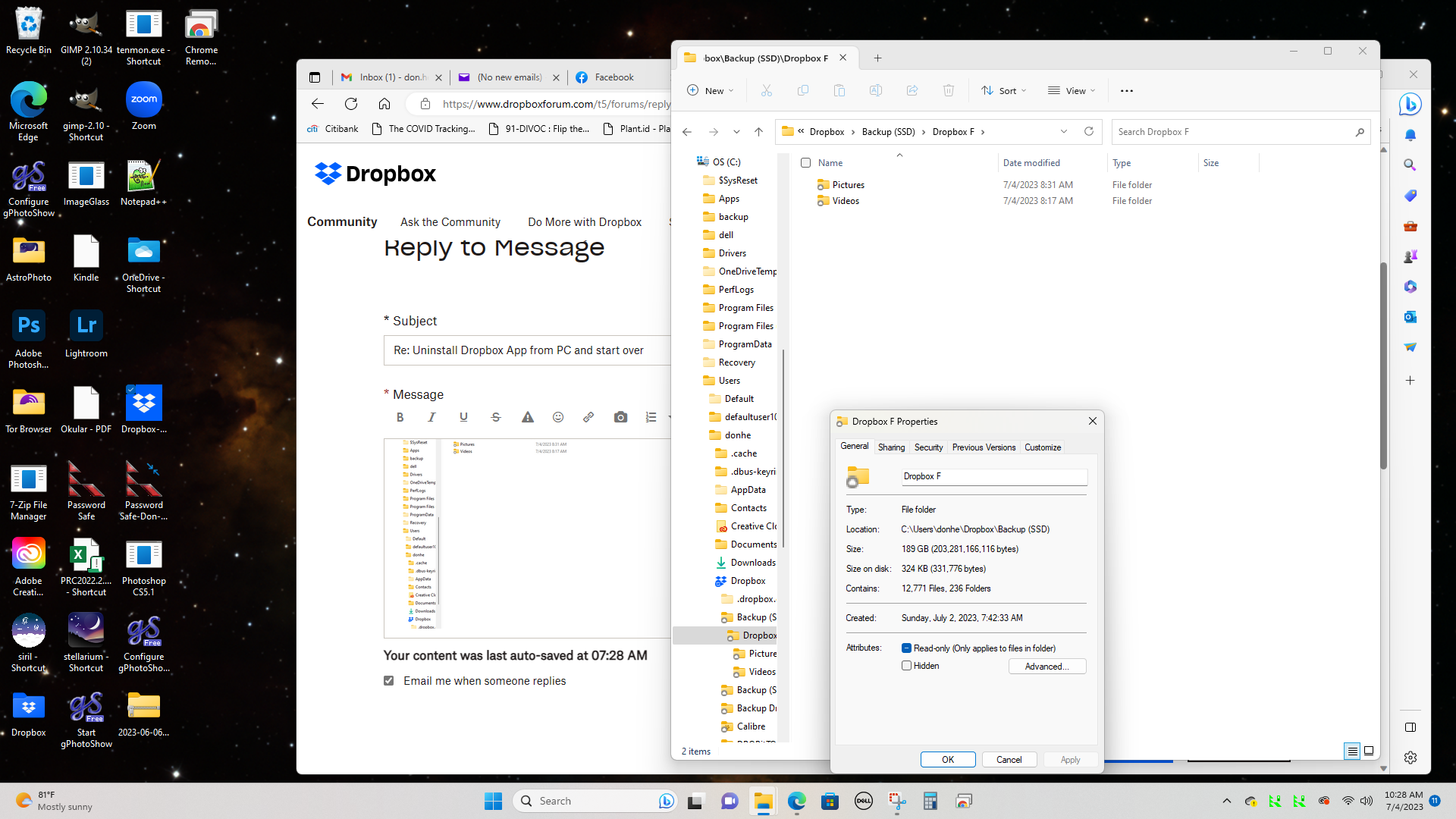
Task: Click the Cut icon in Explorer toolbar
Action: click(767, 90)
